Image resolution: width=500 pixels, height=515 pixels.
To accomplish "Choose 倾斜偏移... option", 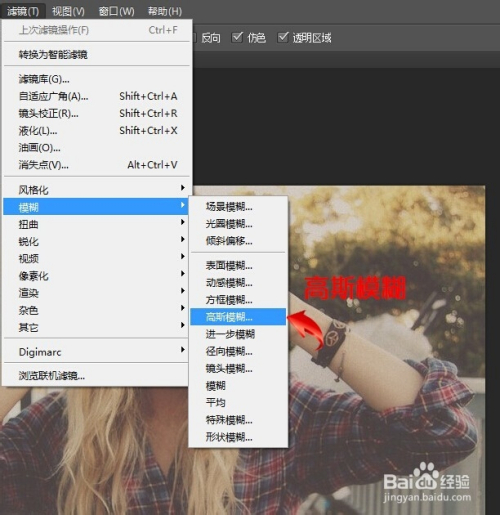I will 238,241.
